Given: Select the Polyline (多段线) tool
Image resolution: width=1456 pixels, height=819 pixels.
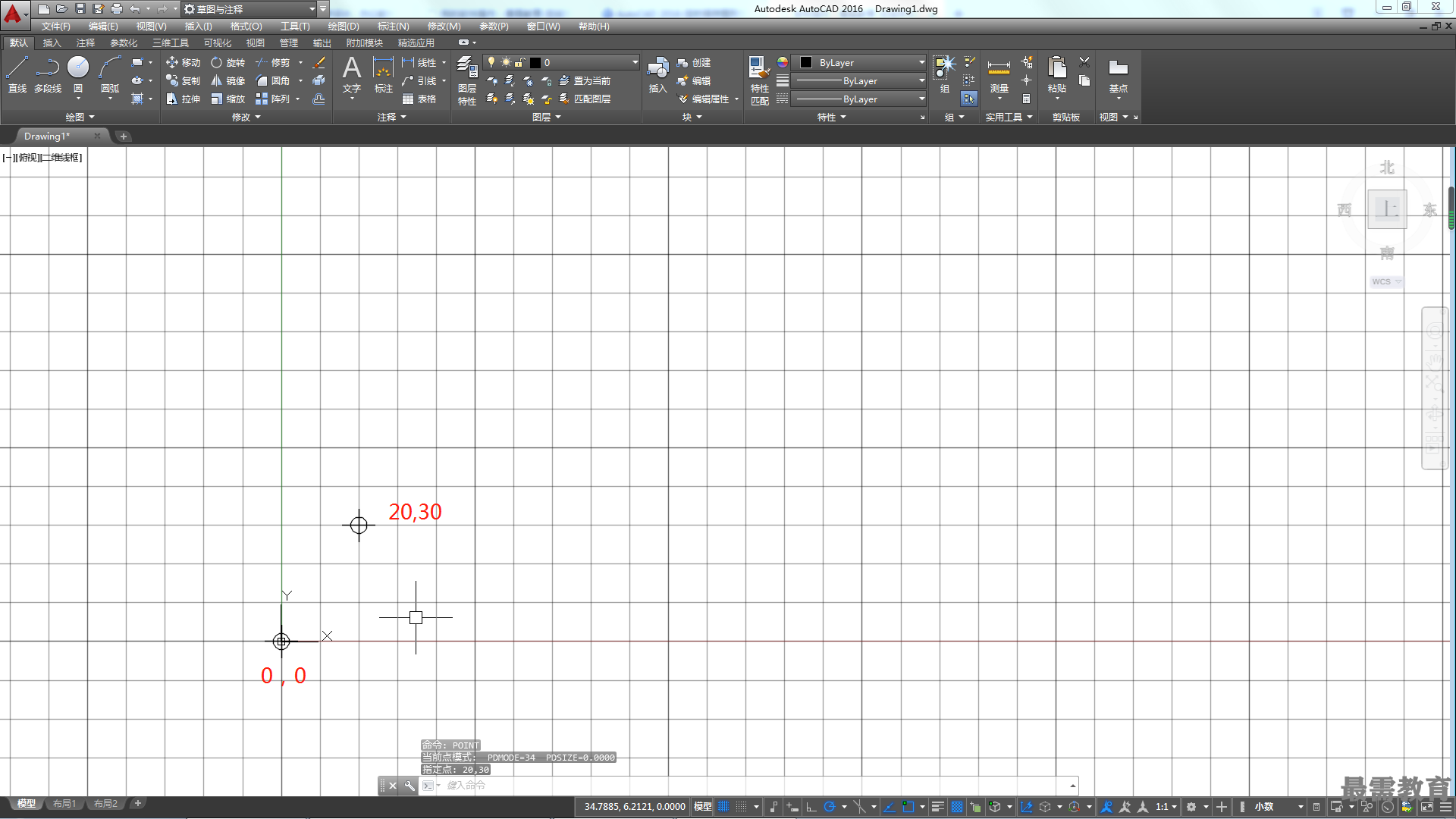Looking at the screenshot, I should tap(48, 74).
